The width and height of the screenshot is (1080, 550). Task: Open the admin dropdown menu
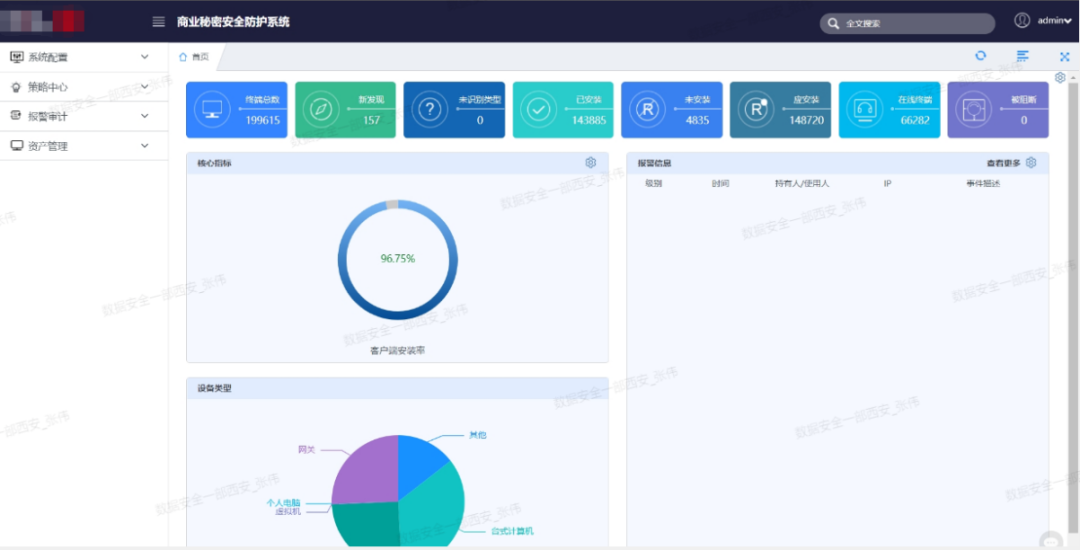[x=1055, y=21]
